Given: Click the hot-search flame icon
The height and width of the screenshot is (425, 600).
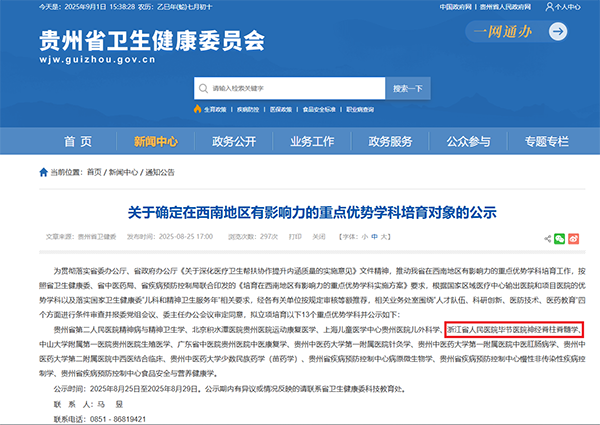Looking at the screenshot, I should pyautogui.click(x=196, y=108).
